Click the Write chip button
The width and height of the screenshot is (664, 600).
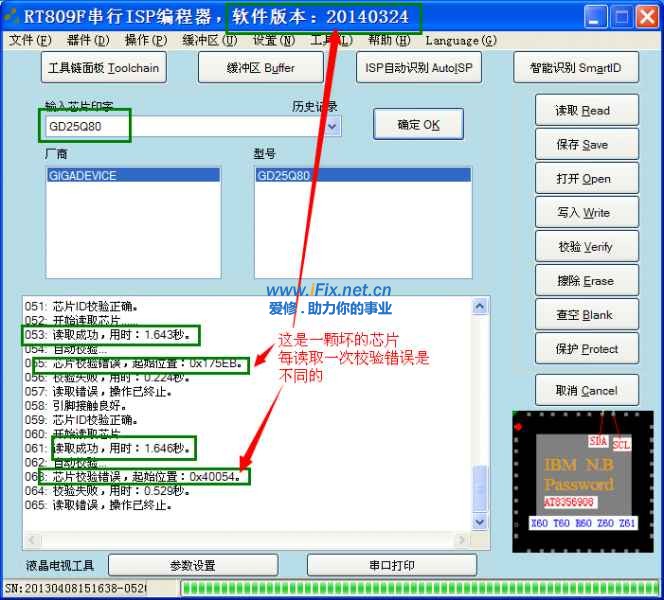point(583,213)
